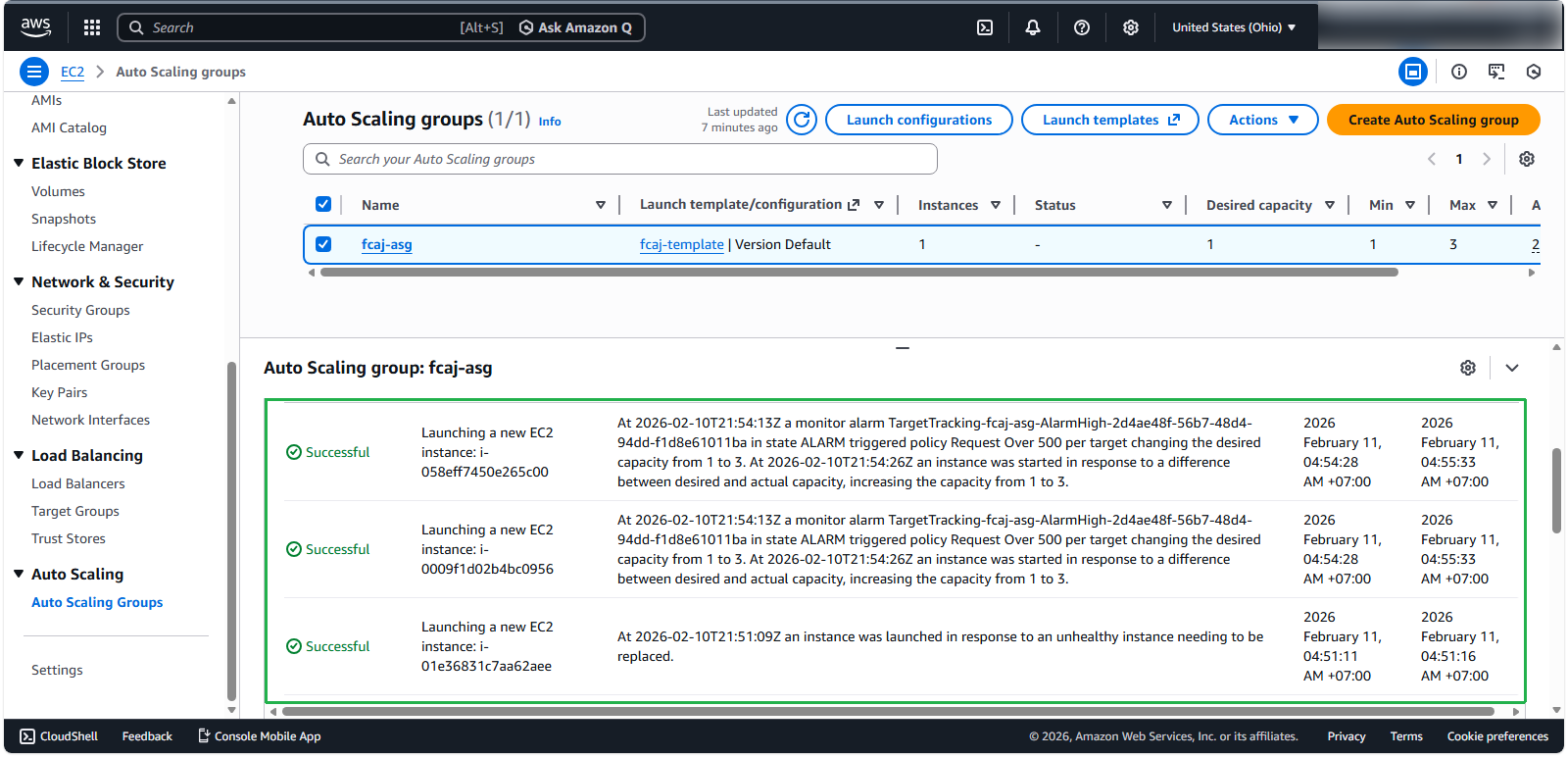Open Security Groups in the sidebar

pyautogui.click(x=80, y=310)
